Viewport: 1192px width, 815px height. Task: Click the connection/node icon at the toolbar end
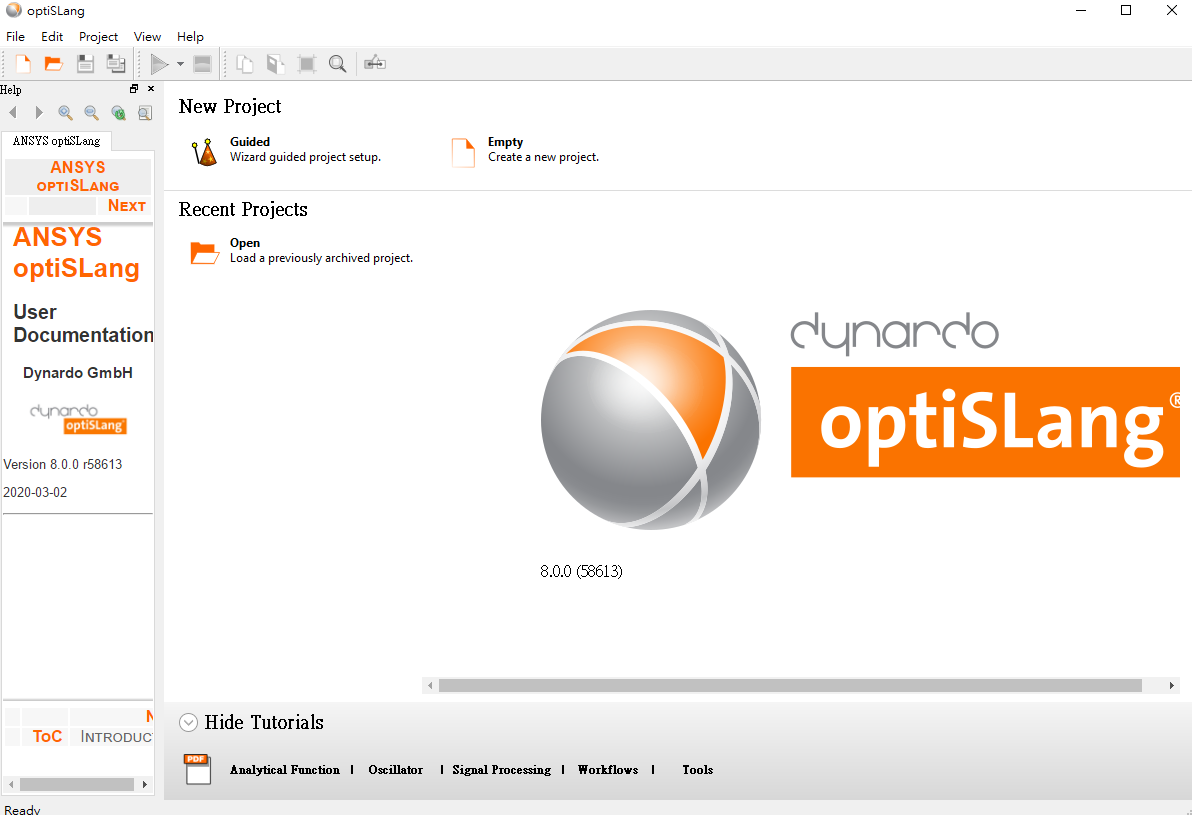375,63
